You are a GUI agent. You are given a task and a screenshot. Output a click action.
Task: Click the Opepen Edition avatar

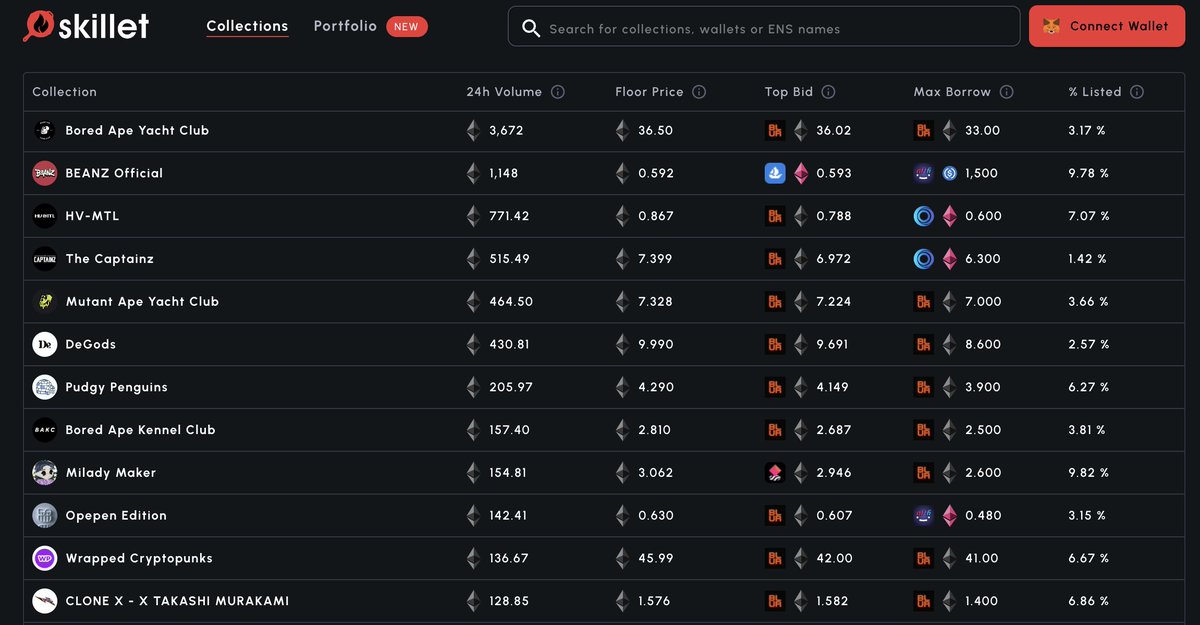click(44, 516)
